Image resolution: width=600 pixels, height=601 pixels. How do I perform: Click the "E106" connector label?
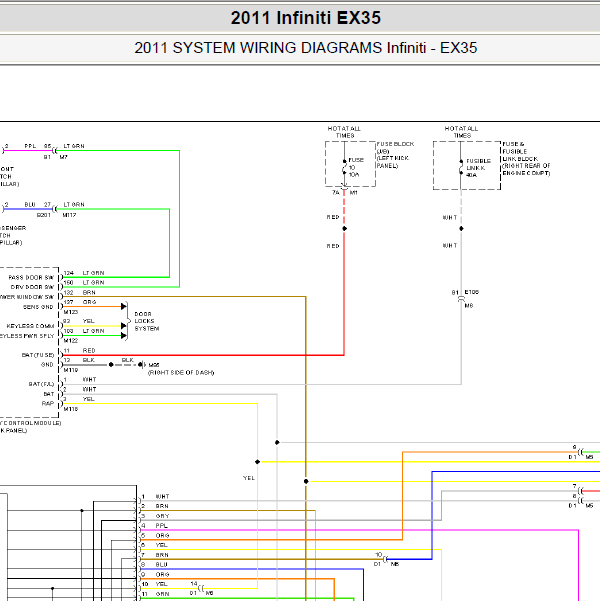[472, 292]
